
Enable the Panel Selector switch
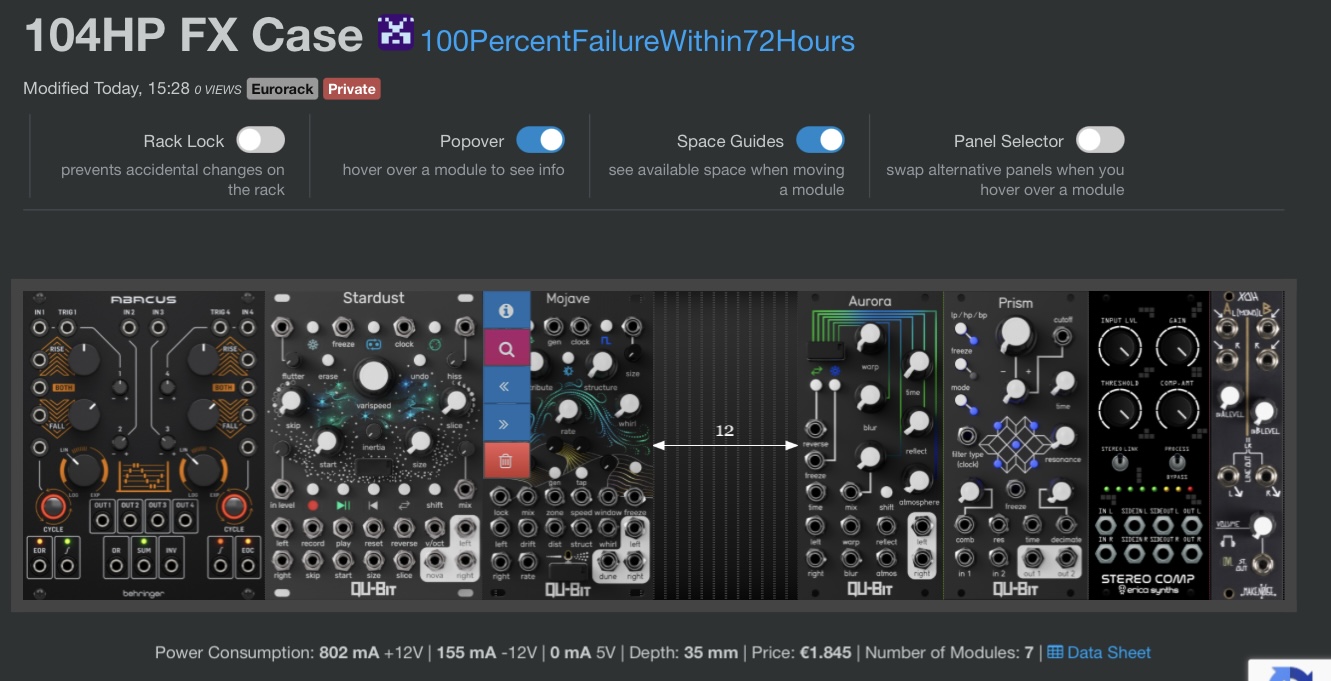[1100, 140]
